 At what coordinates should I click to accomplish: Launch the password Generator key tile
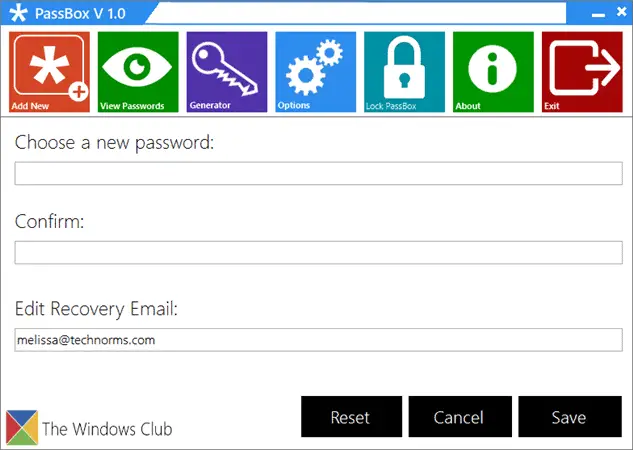point(227,72)
